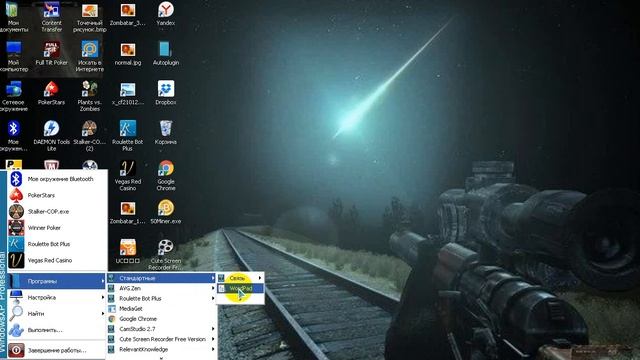The image size is (640, 360).
Task: Launch DAEMON Tools Lite shortcut
Action: pos(51,136)
